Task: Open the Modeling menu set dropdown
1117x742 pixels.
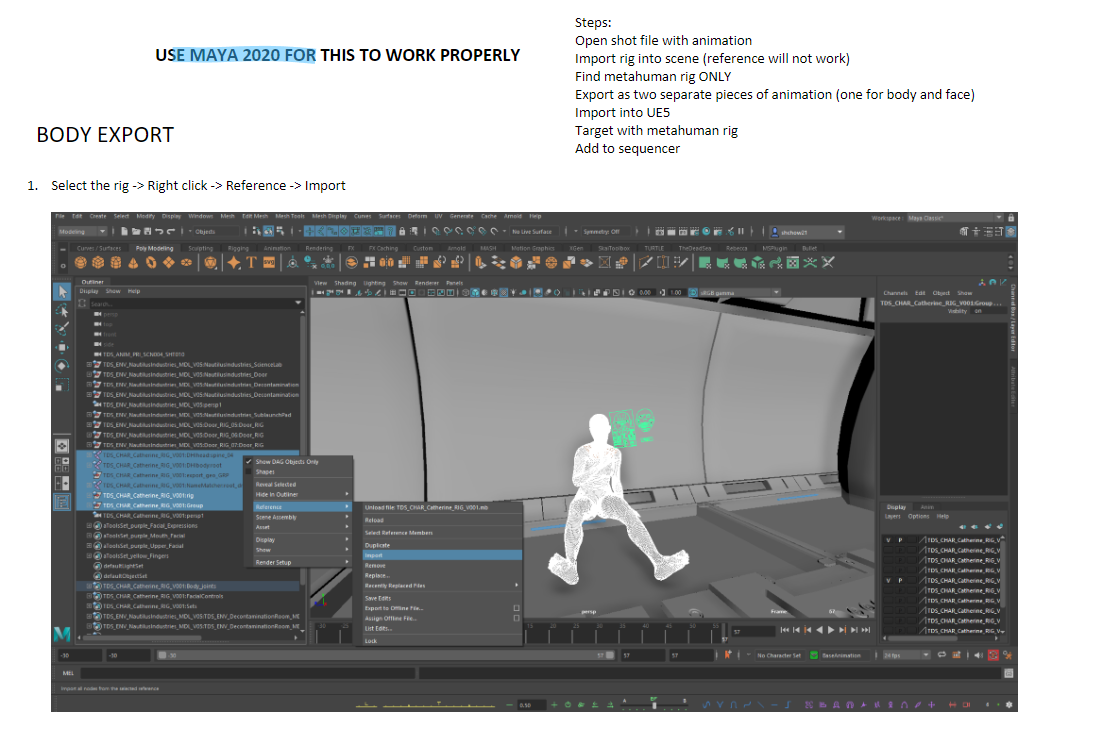Action: tap(82, 231)
